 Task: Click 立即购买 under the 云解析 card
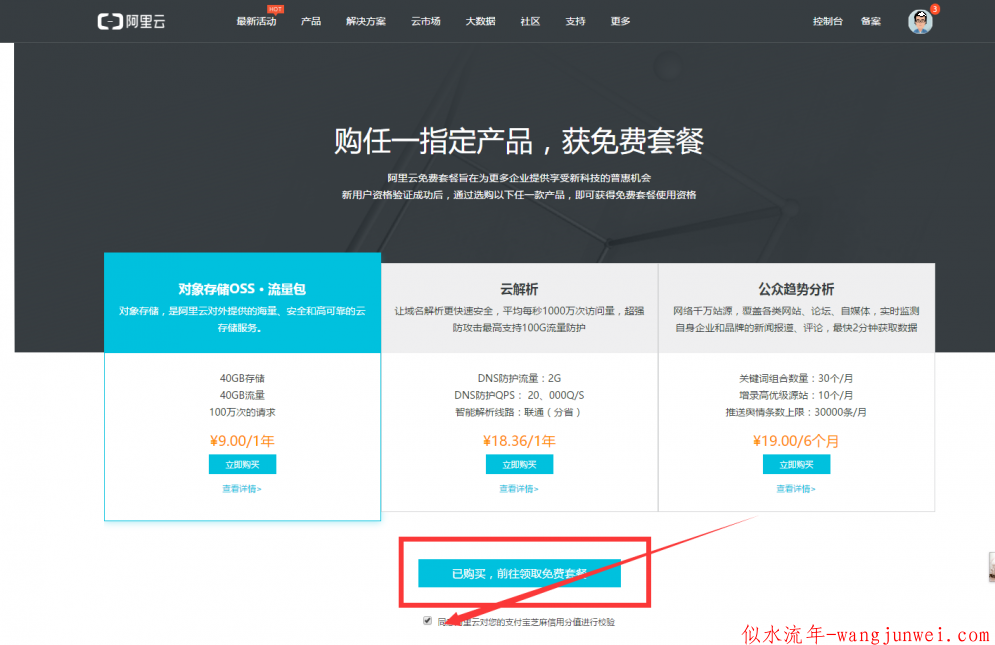519,464
